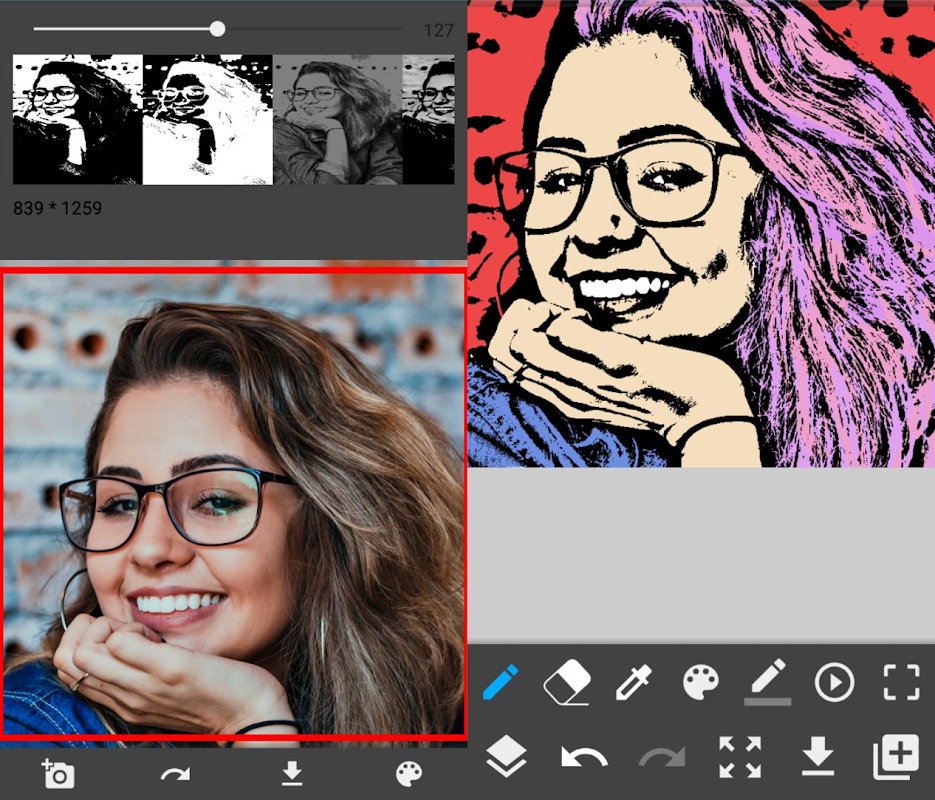Image resolution: width=935 pixels, height=800 pixels.
Task: Play the drawing replay
Action: pyautogui.click(x=834, y=681)
